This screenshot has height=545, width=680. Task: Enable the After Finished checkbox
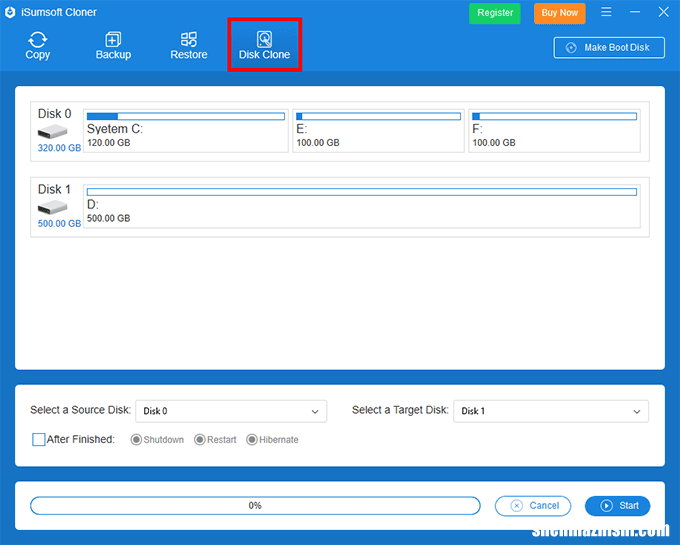[x=39, y=439]
